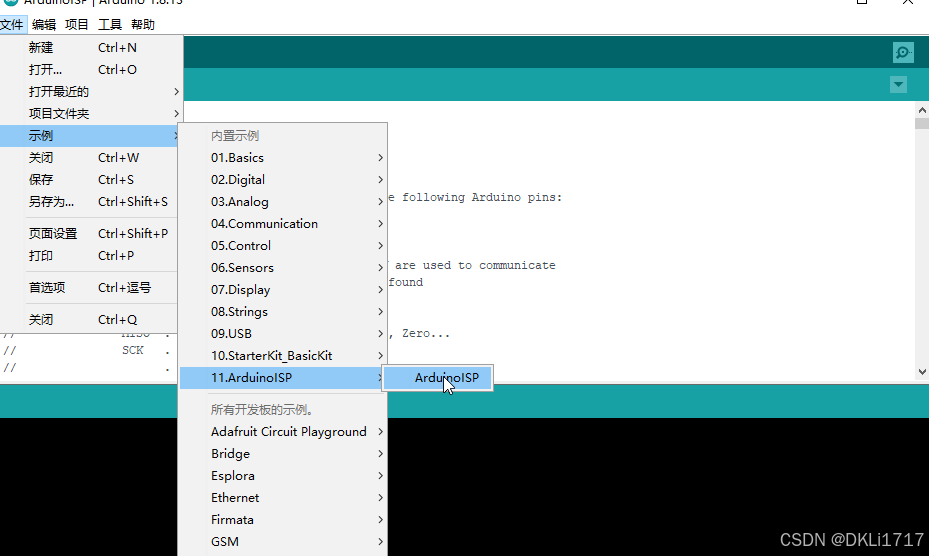The height and width of the screenshot is (556, 929).
Task: Expand the 打开最近的 submenu
Action: [90, 91]
